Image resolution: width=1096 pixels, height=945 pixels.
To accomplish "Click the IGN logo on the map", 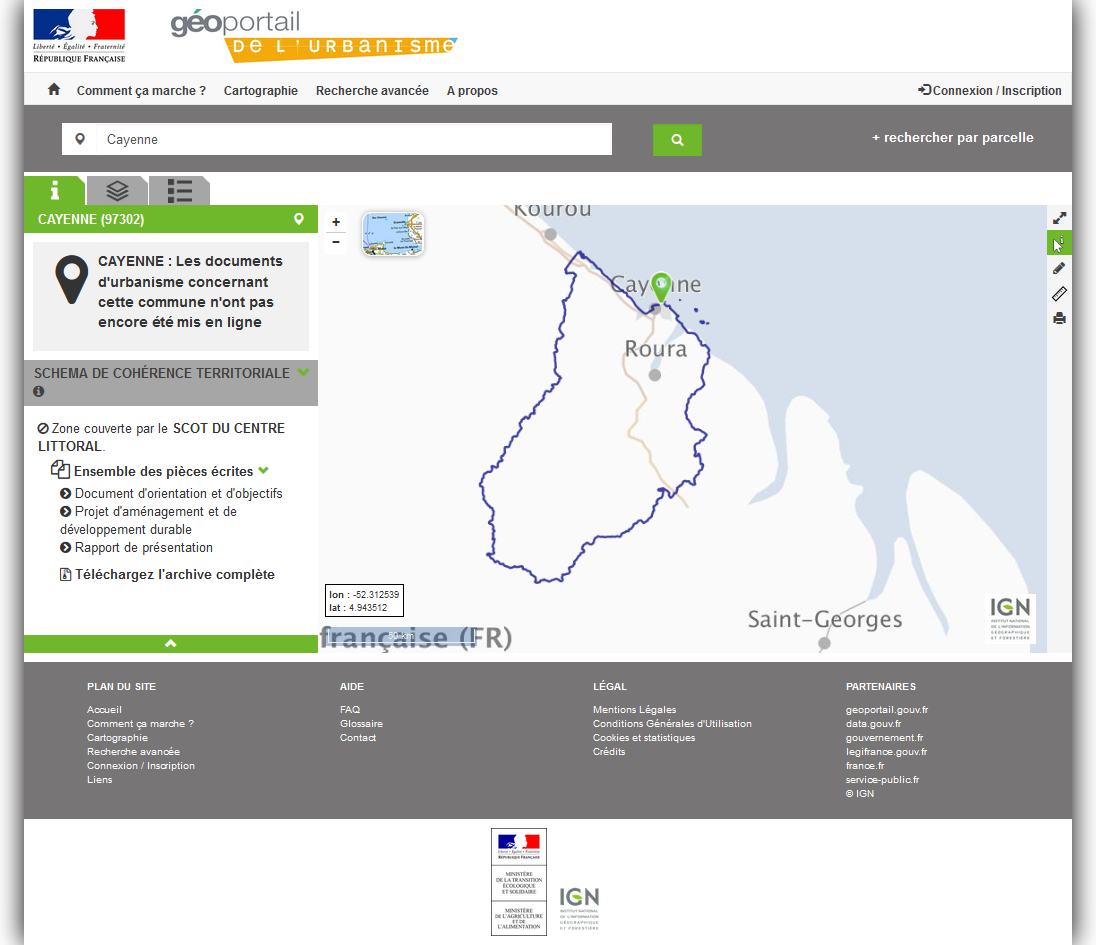I will tap(1010, 619).
